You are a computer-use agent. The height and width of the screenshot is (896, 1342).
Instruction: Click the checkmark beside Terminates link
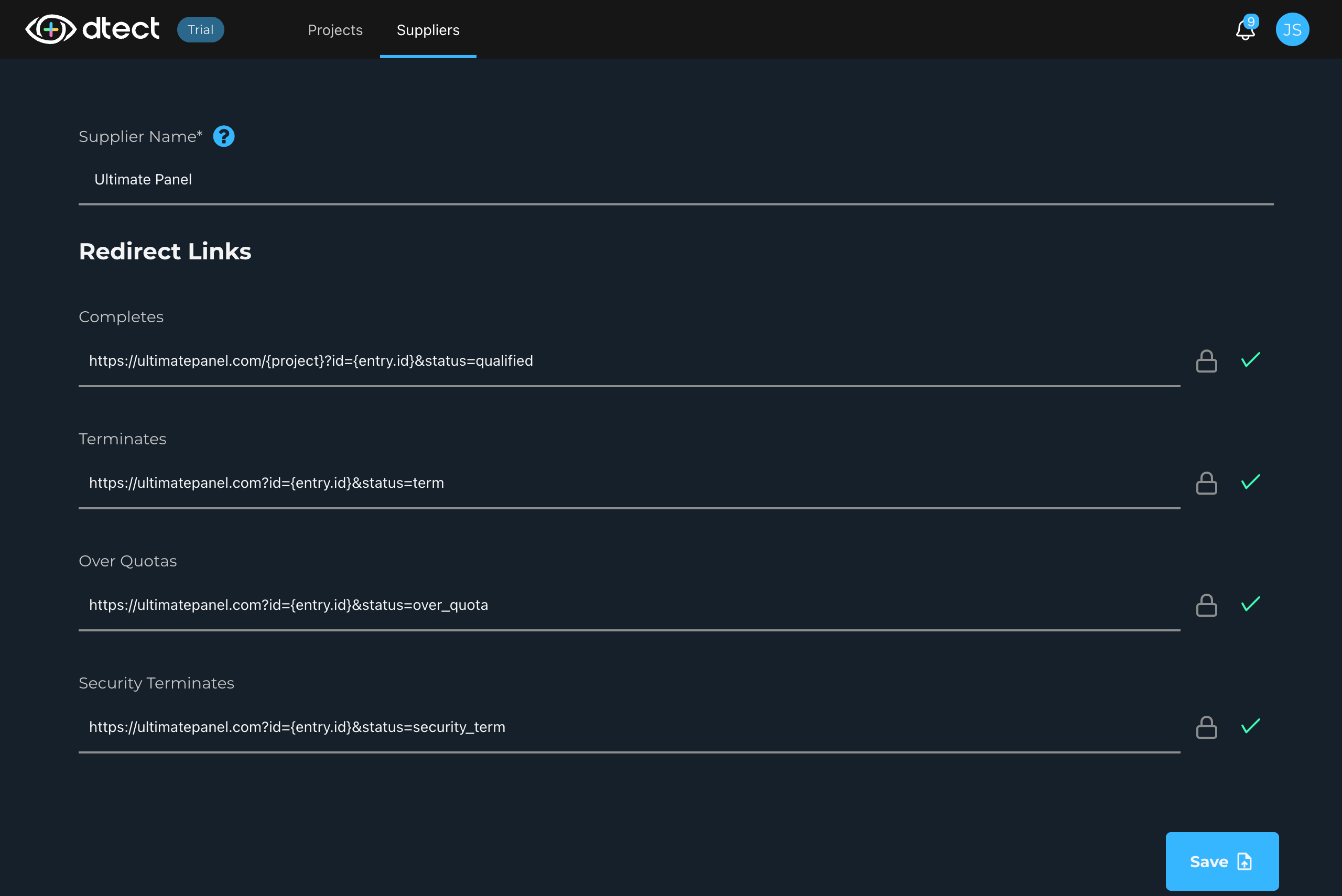coord(1251,482)
